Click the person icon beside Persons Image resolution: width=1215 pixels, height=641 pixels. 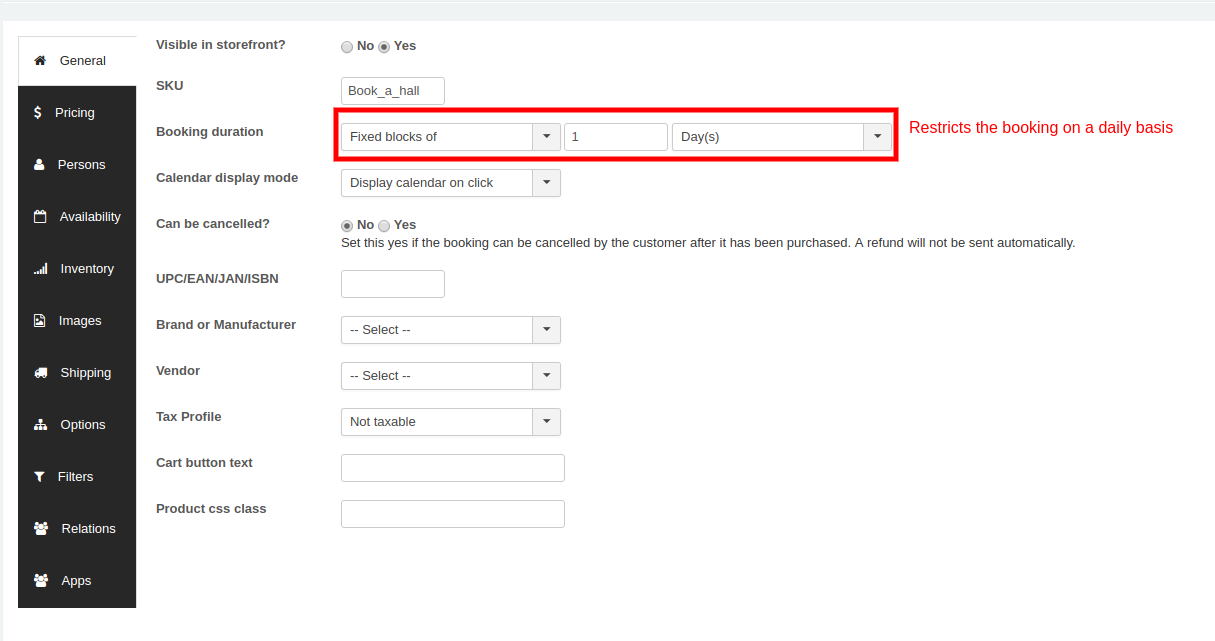click(39, 165)
